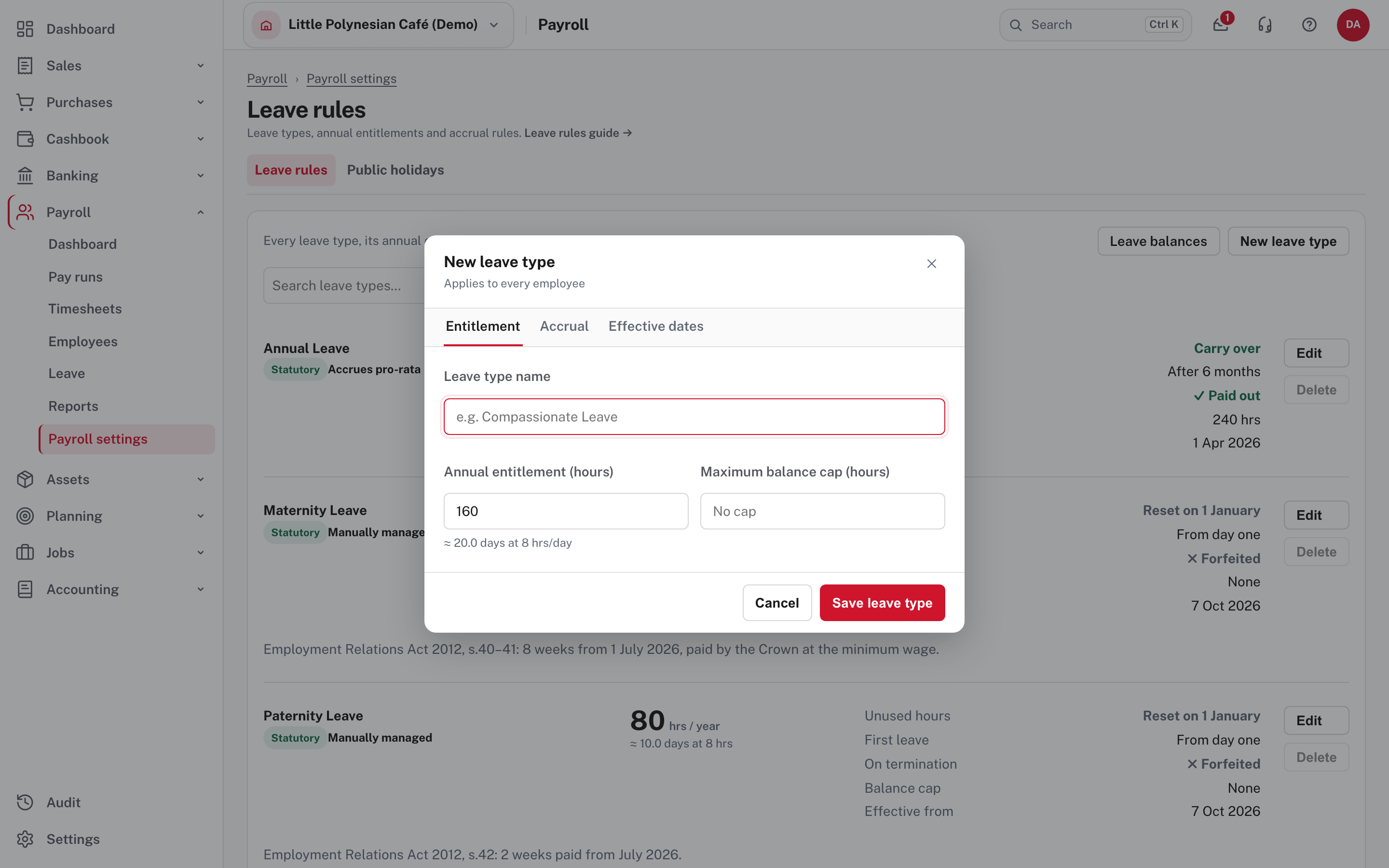1389x868 pixels.
Task: Expand the Purchases menu chevron
Action: (x=200, y=102)
